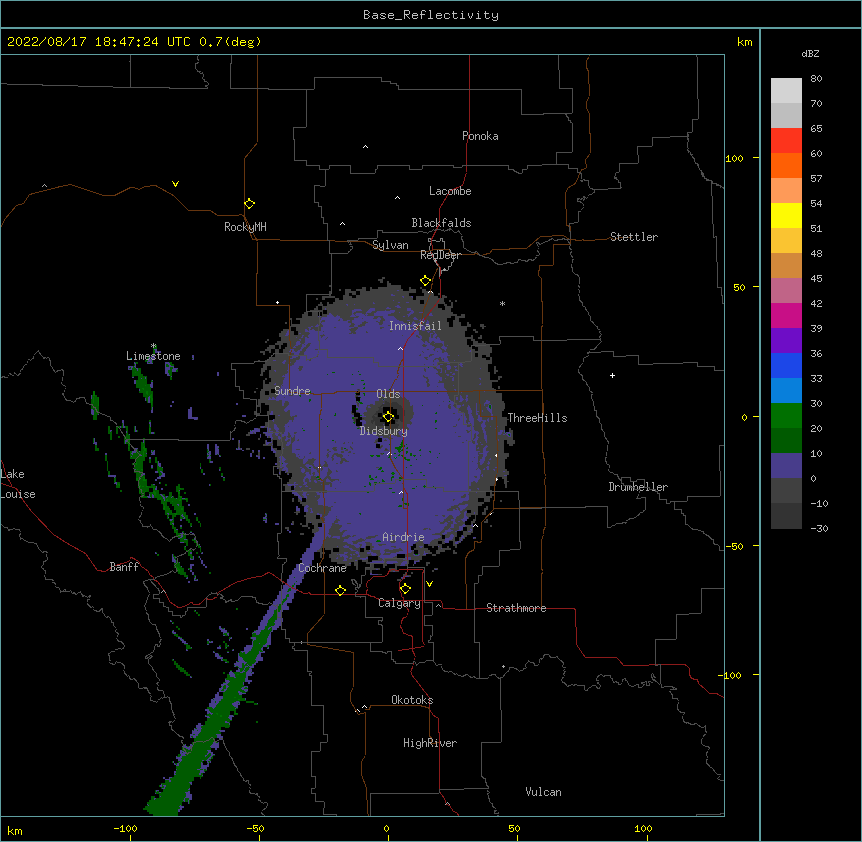Click the 80 dBZ legend value
The width and height of the screenshot is (862, 842).
tap(816, 79)
